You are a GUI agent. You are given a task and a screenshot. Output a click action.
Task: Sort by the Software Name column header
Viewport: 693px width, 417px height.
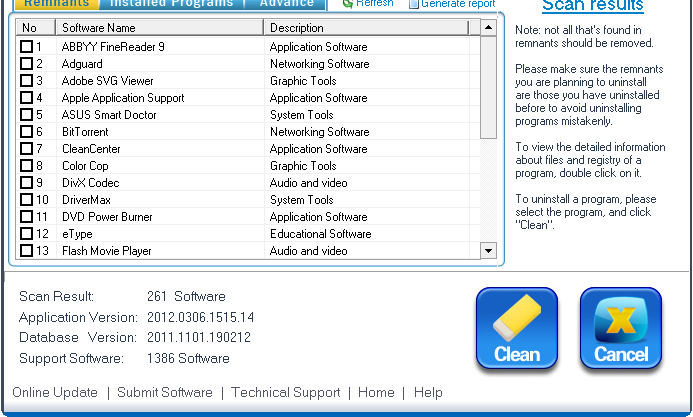160,28
